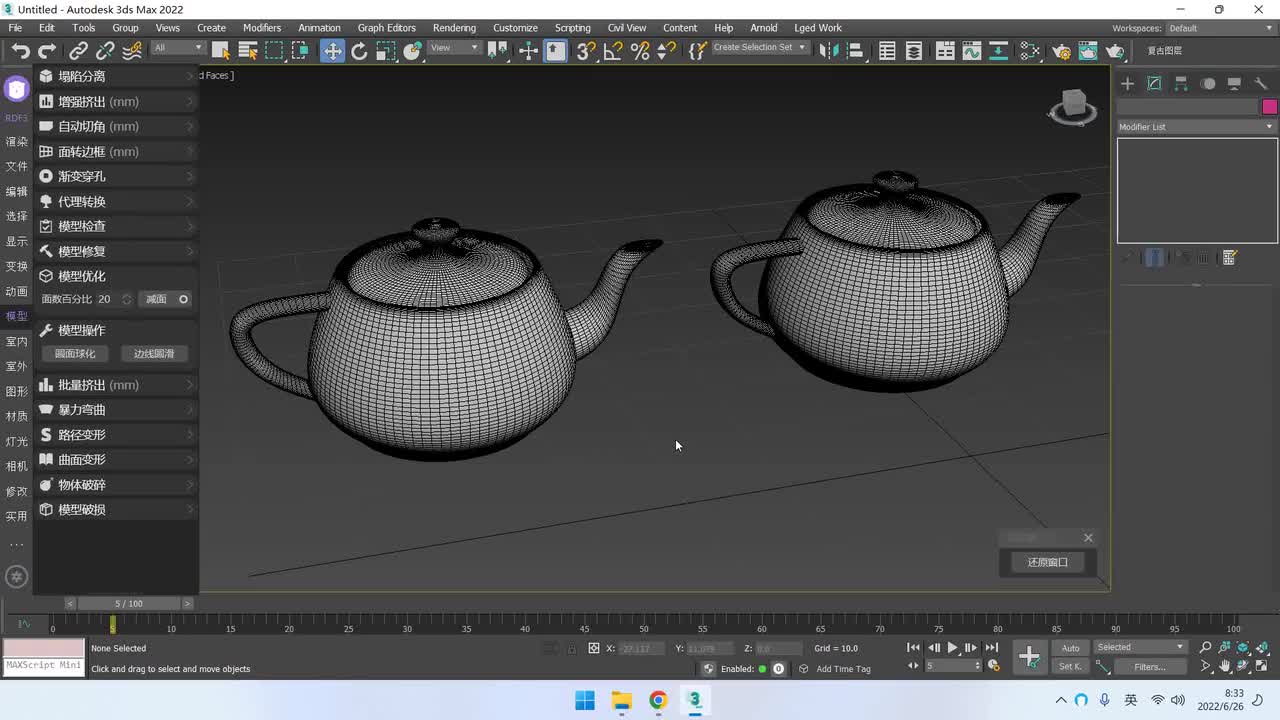
Task: Click the 边线圆滑 button
Action: (x=154, y=354)
